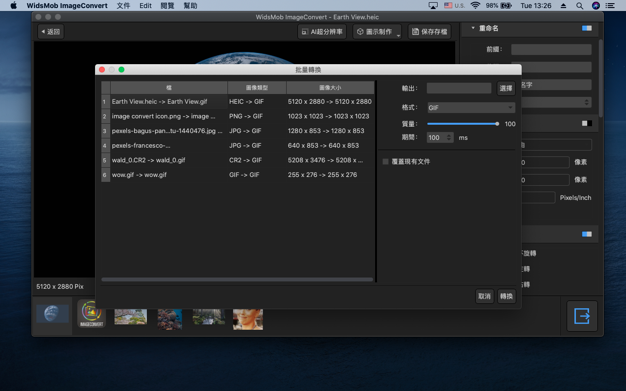Open the Edit menu
626x391 pixels.
(145, 6)
